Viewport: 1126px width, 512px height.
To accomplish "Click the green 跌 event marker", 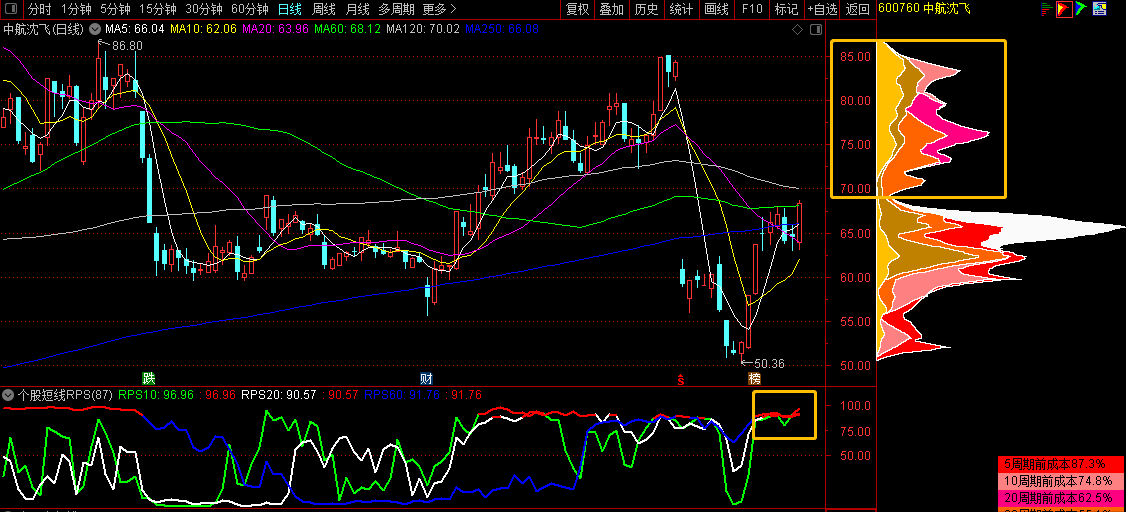I will coord(149,378).
